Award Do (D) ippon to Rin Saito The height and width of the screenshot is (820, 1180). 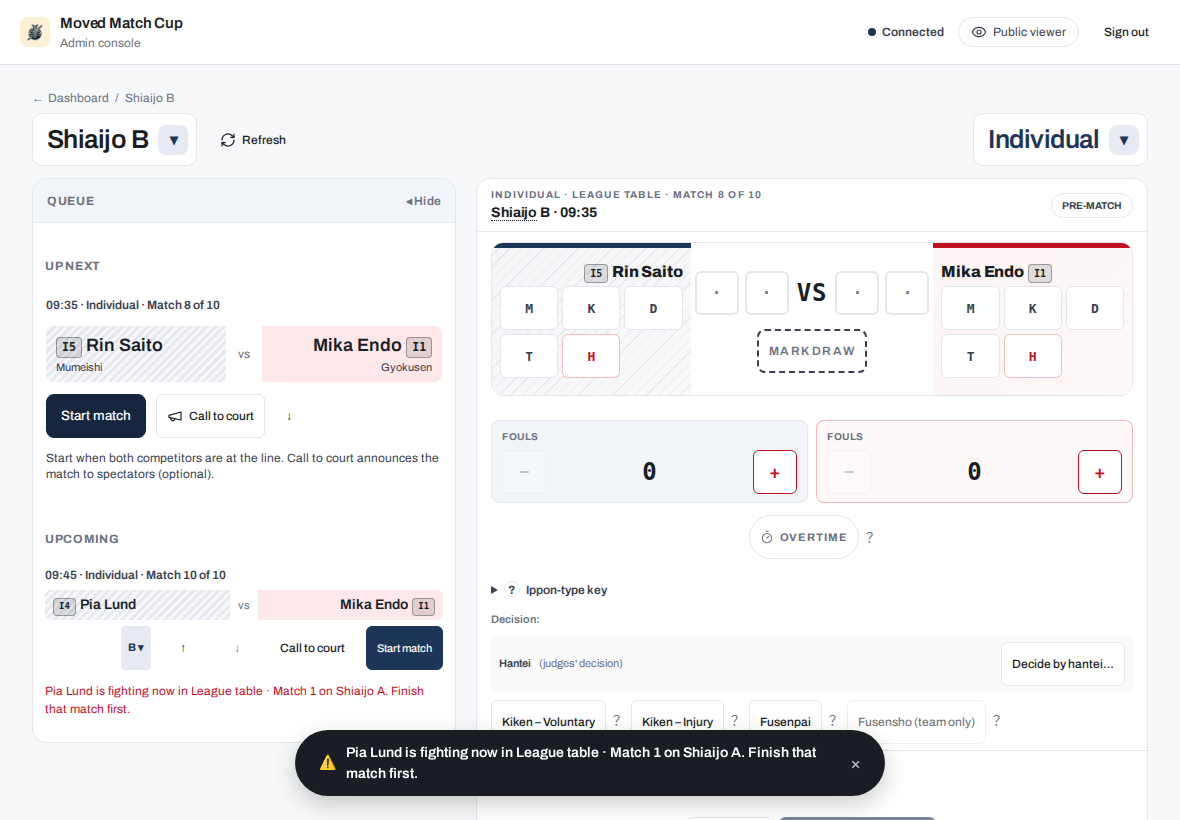(653, 308)
